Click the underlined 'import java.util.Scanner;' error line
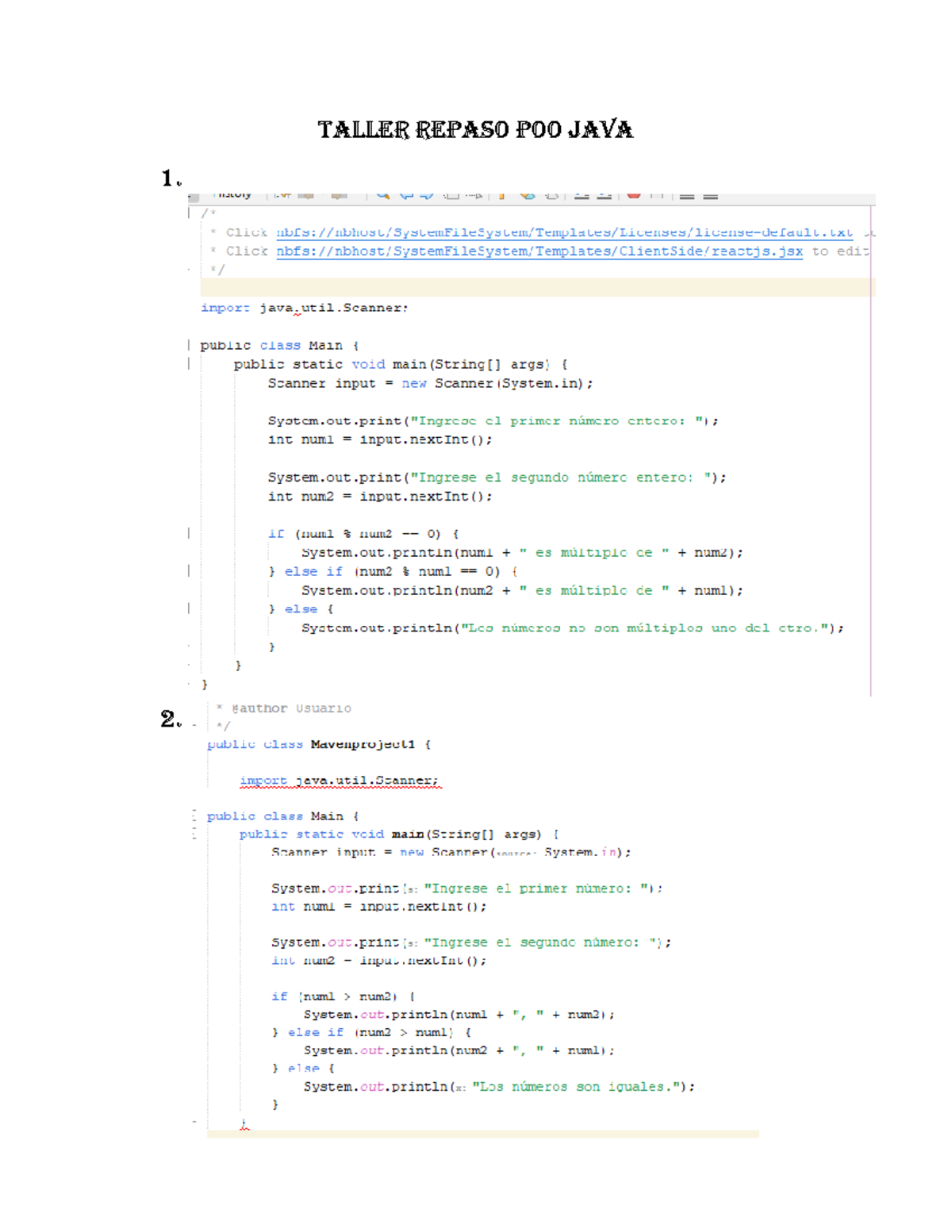 click(x=339, y=781)
